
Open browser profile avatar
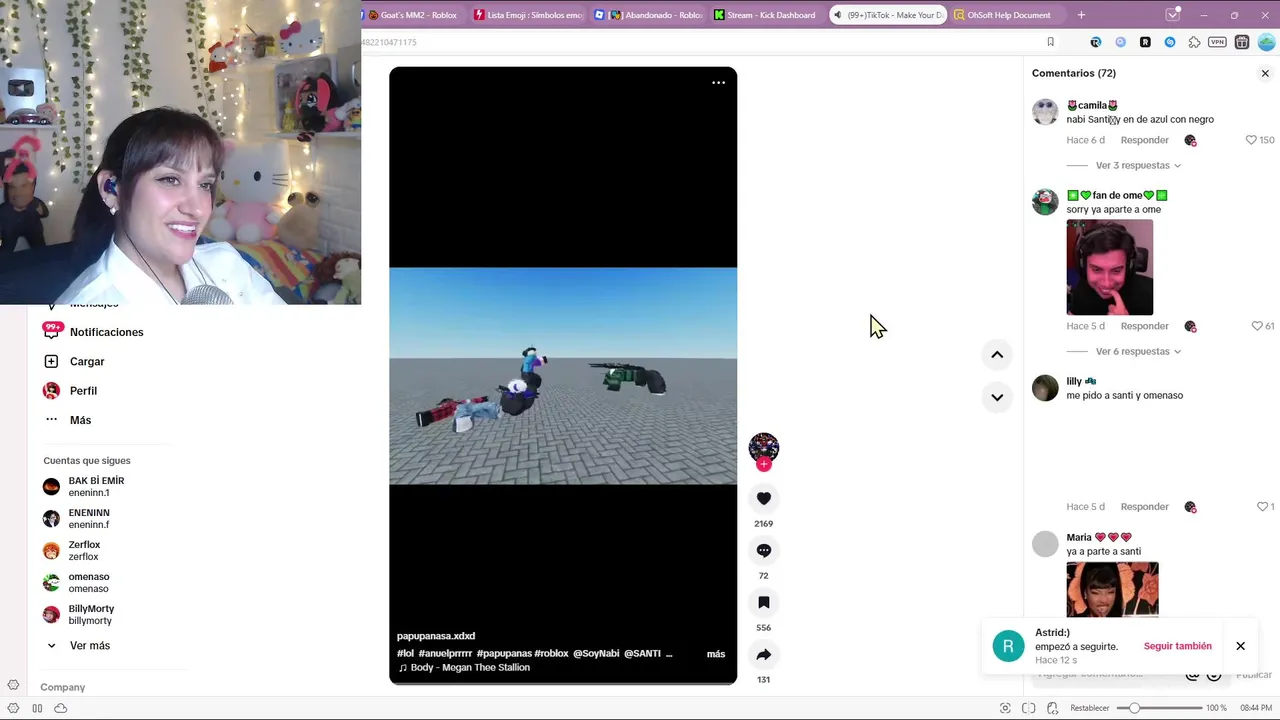click(1266, 42)
